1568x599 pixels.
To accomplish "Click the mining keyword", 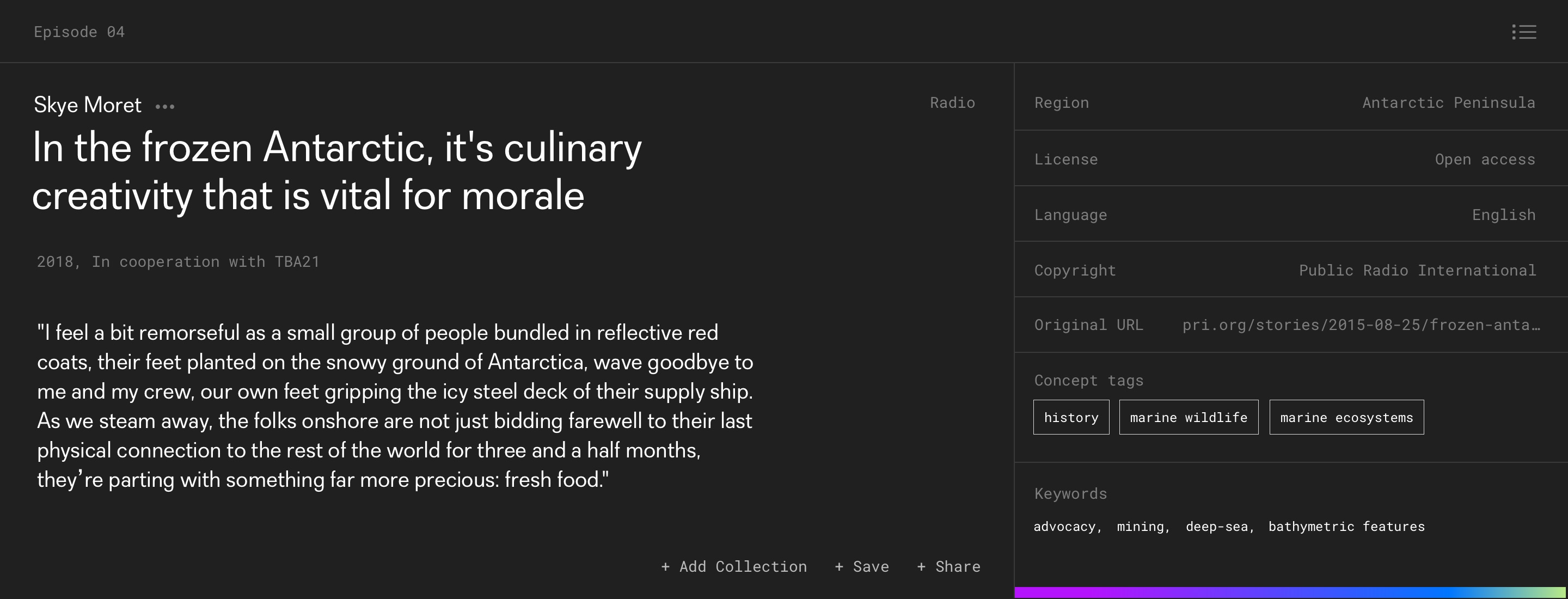I will click(x=1141, y=527).
